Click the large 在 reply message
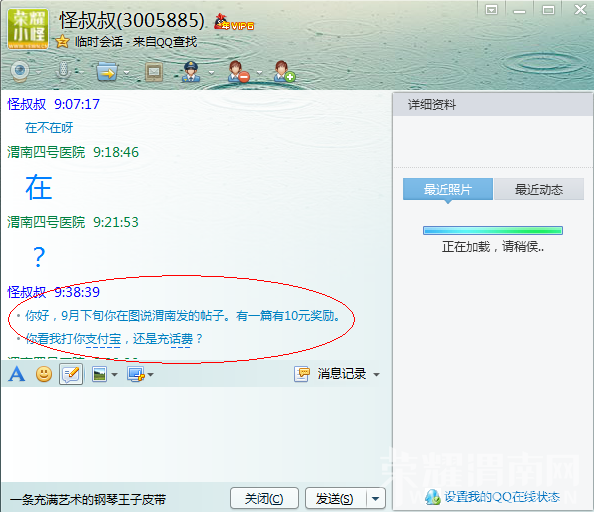The image size is (594, 512). pos(39,187)
